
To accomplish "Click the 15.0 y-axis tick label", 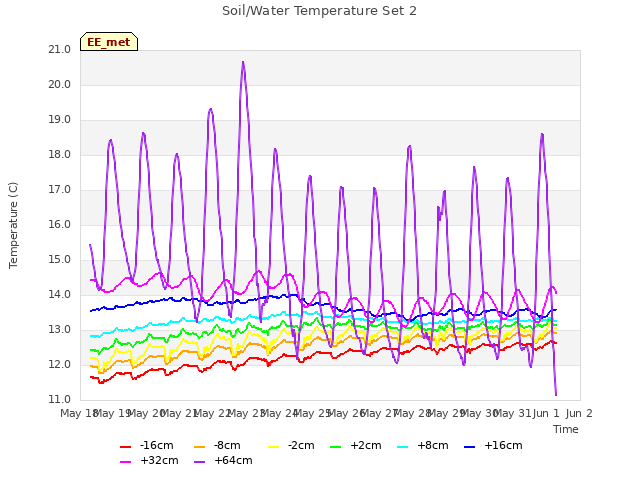I will tap(60, 260).
